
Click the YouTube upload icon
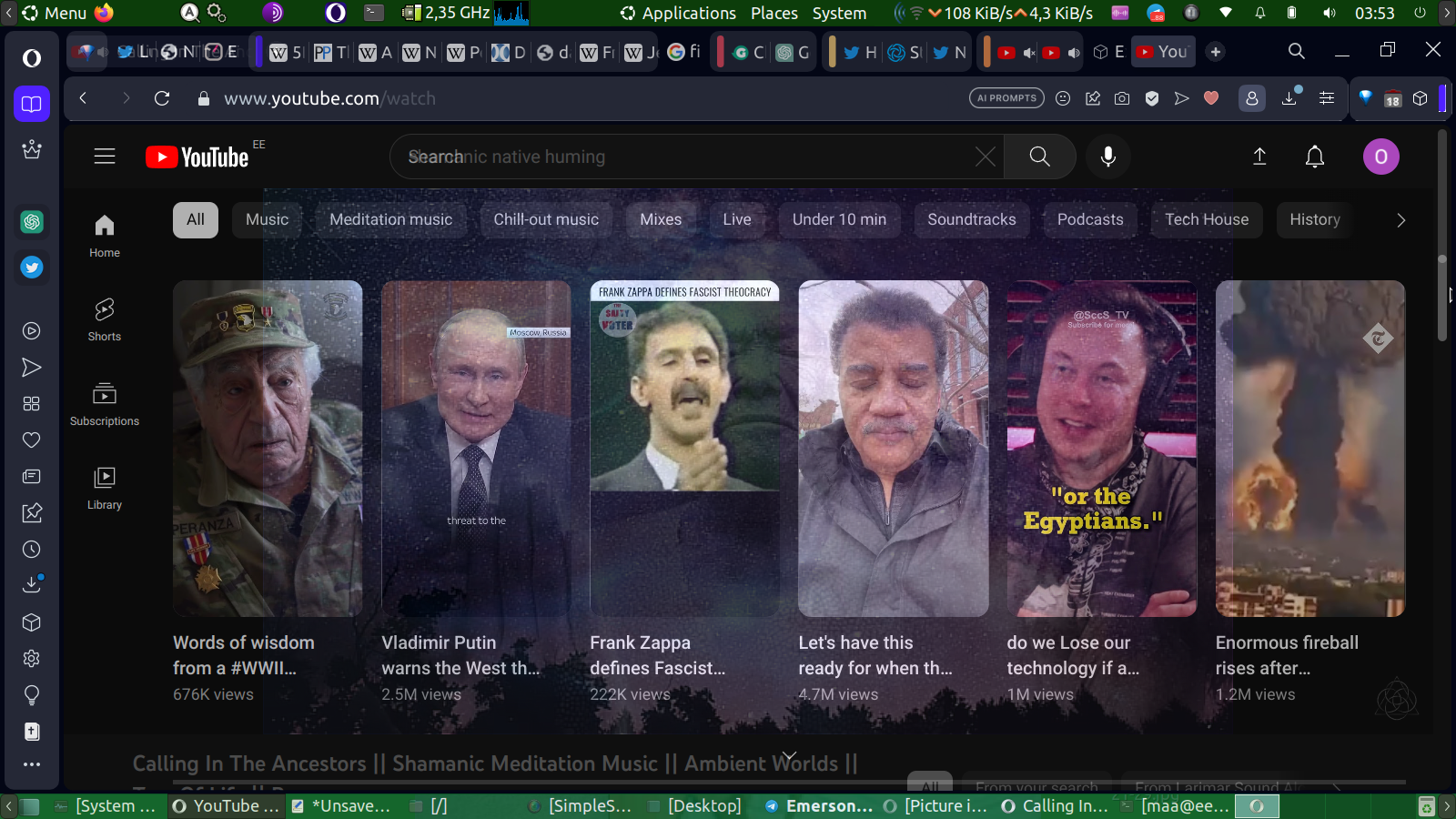point(1259,157)
